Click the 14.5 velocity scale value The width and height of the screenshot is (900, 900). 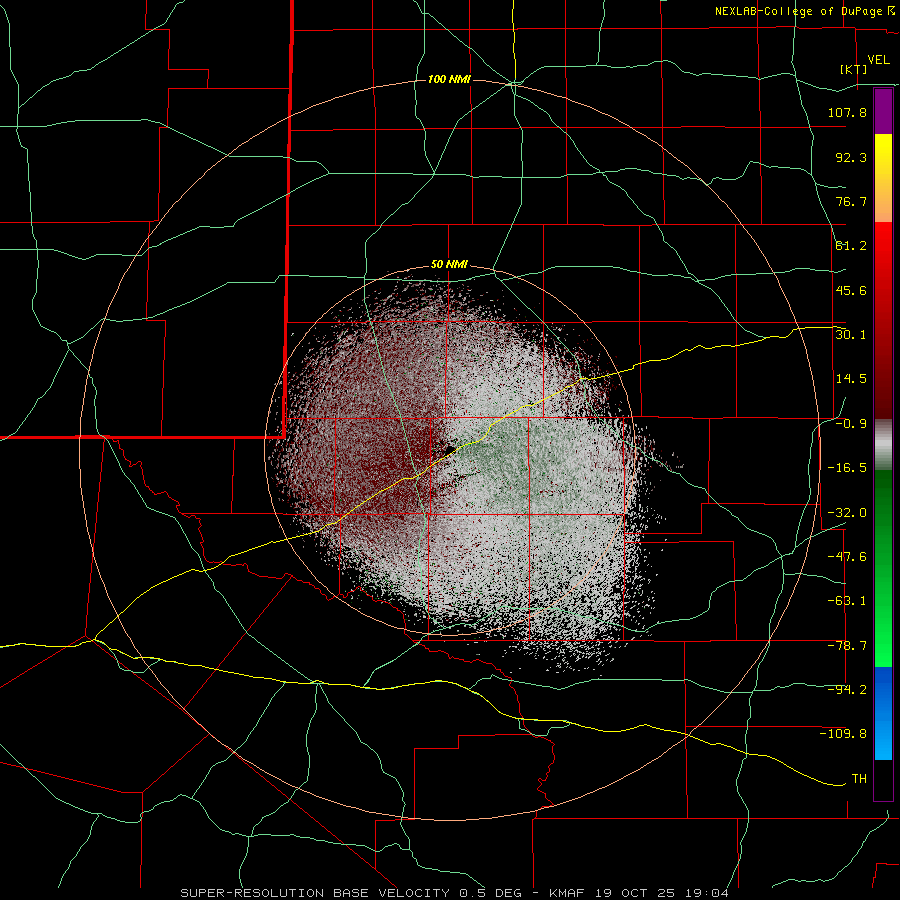(x=851, y=379)
